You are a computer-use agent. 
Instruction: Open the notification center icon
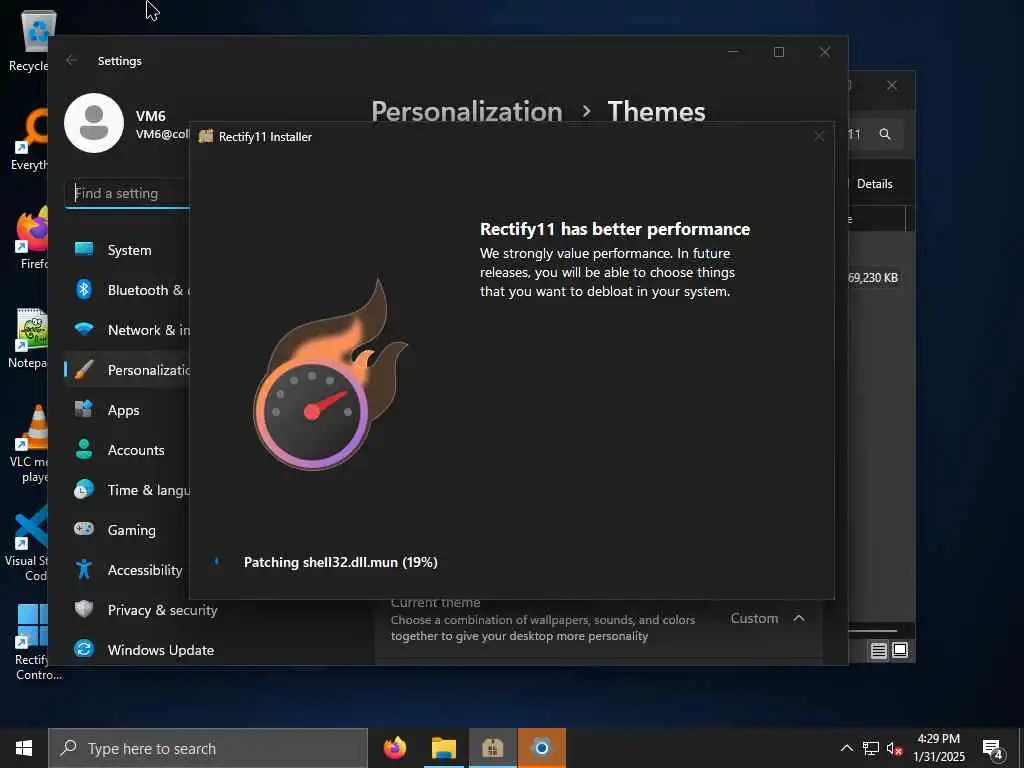993,750
